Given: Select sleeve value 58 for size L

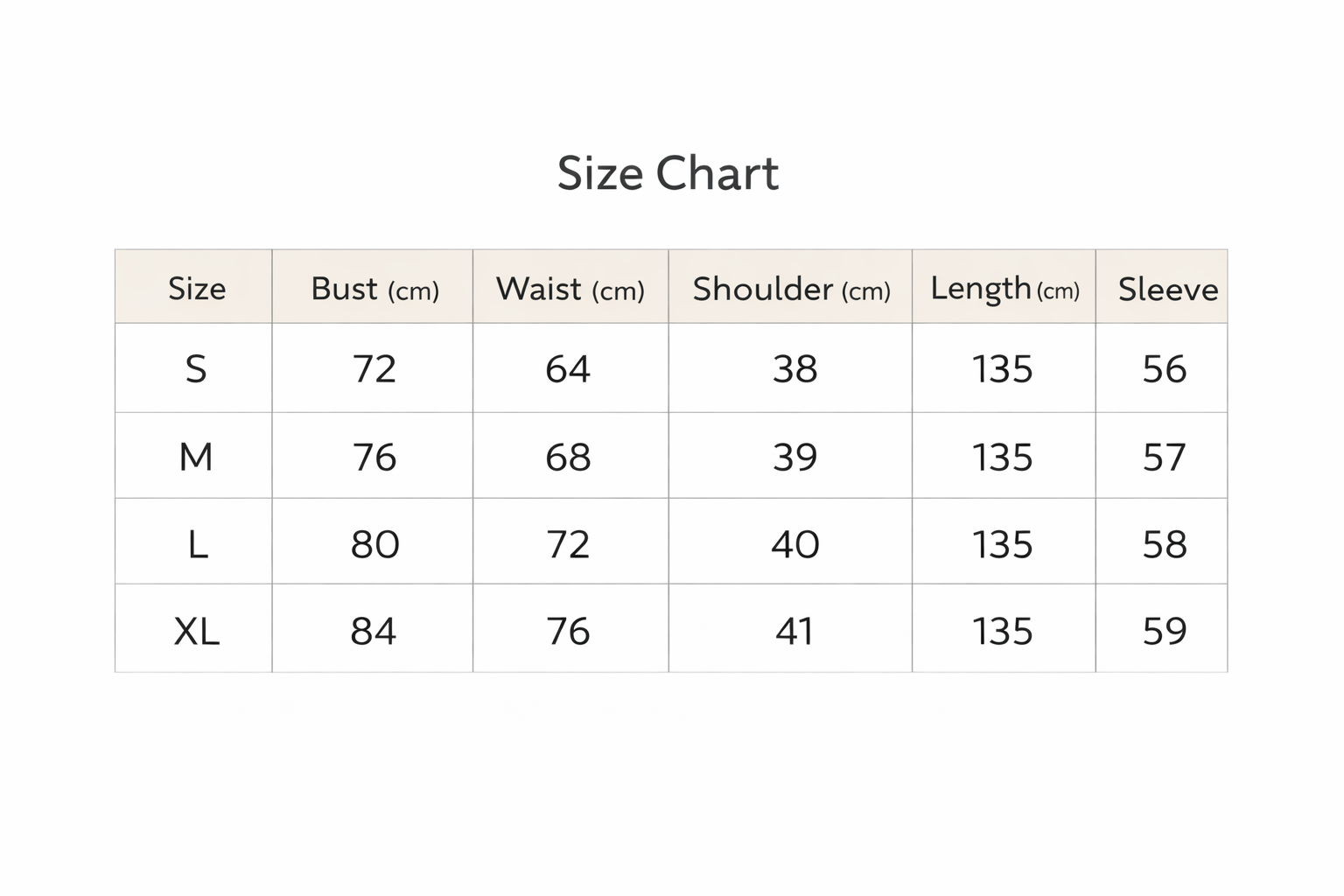Looking at the screenshot, I should (1165, 544).
